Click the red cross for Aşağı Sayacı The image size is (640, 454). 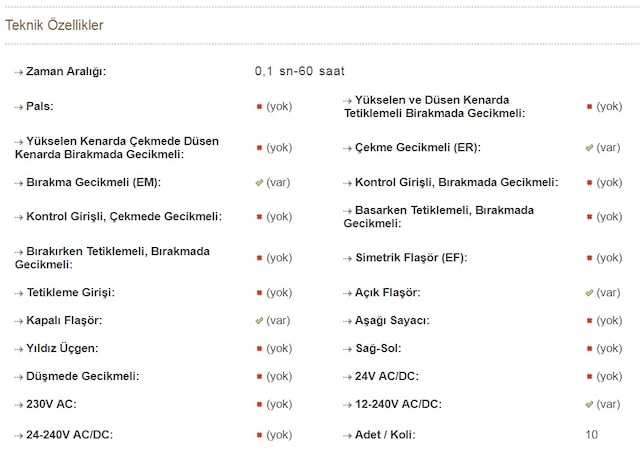pyautogui.click(x=589, y=321)
